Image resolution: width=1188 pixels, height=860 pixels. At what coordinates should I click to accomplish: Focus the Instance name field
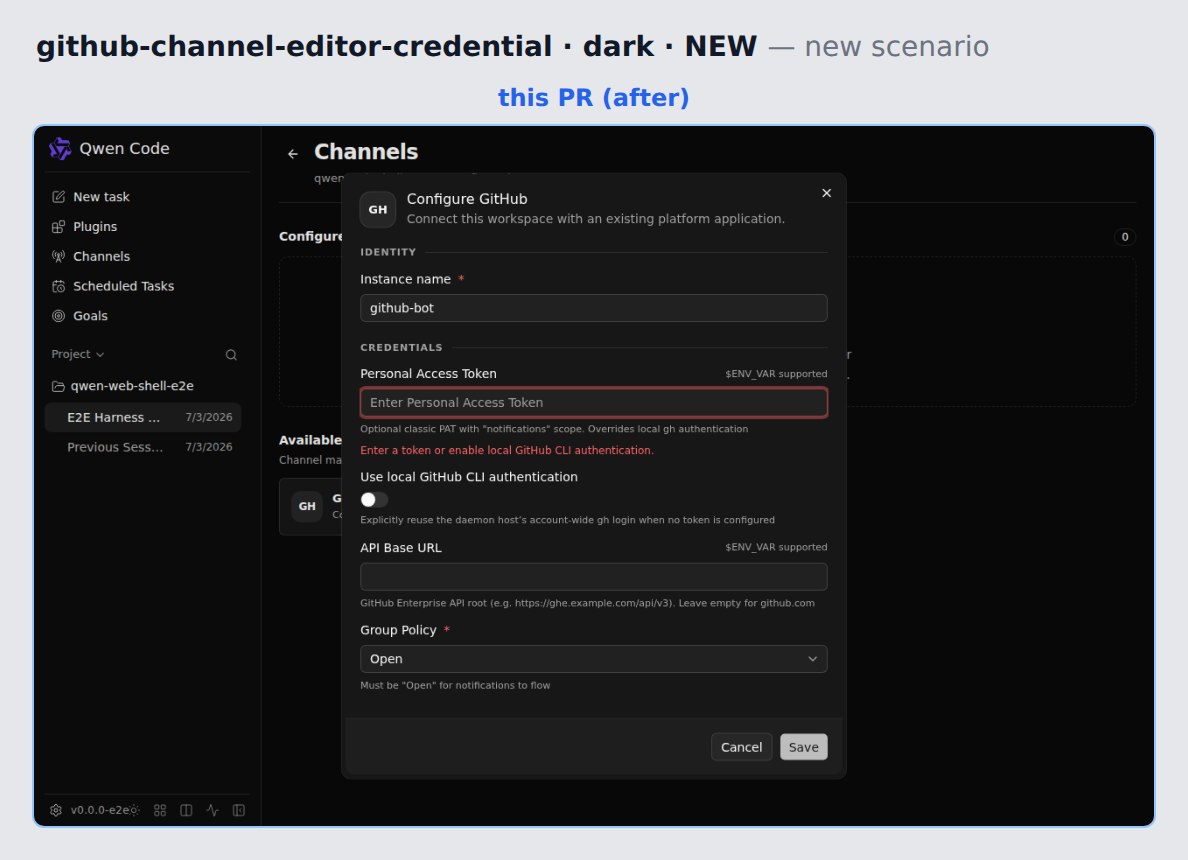(x=593, y=308)
